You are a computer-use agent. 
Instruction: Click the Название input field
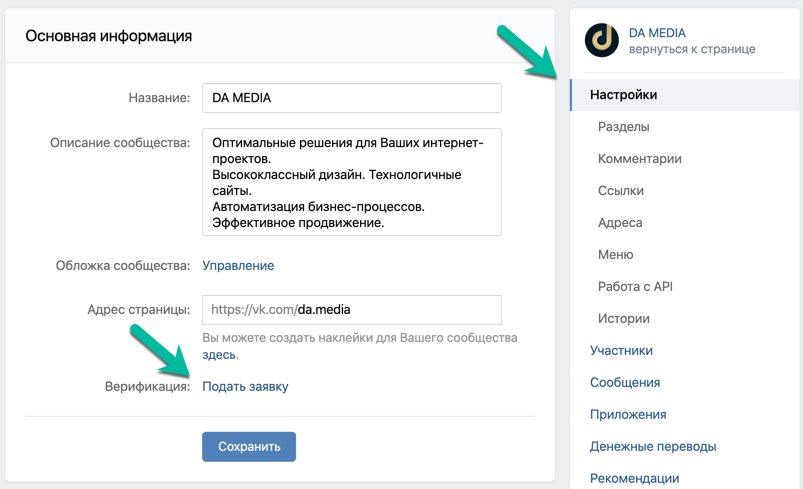(x=352, y=98)
